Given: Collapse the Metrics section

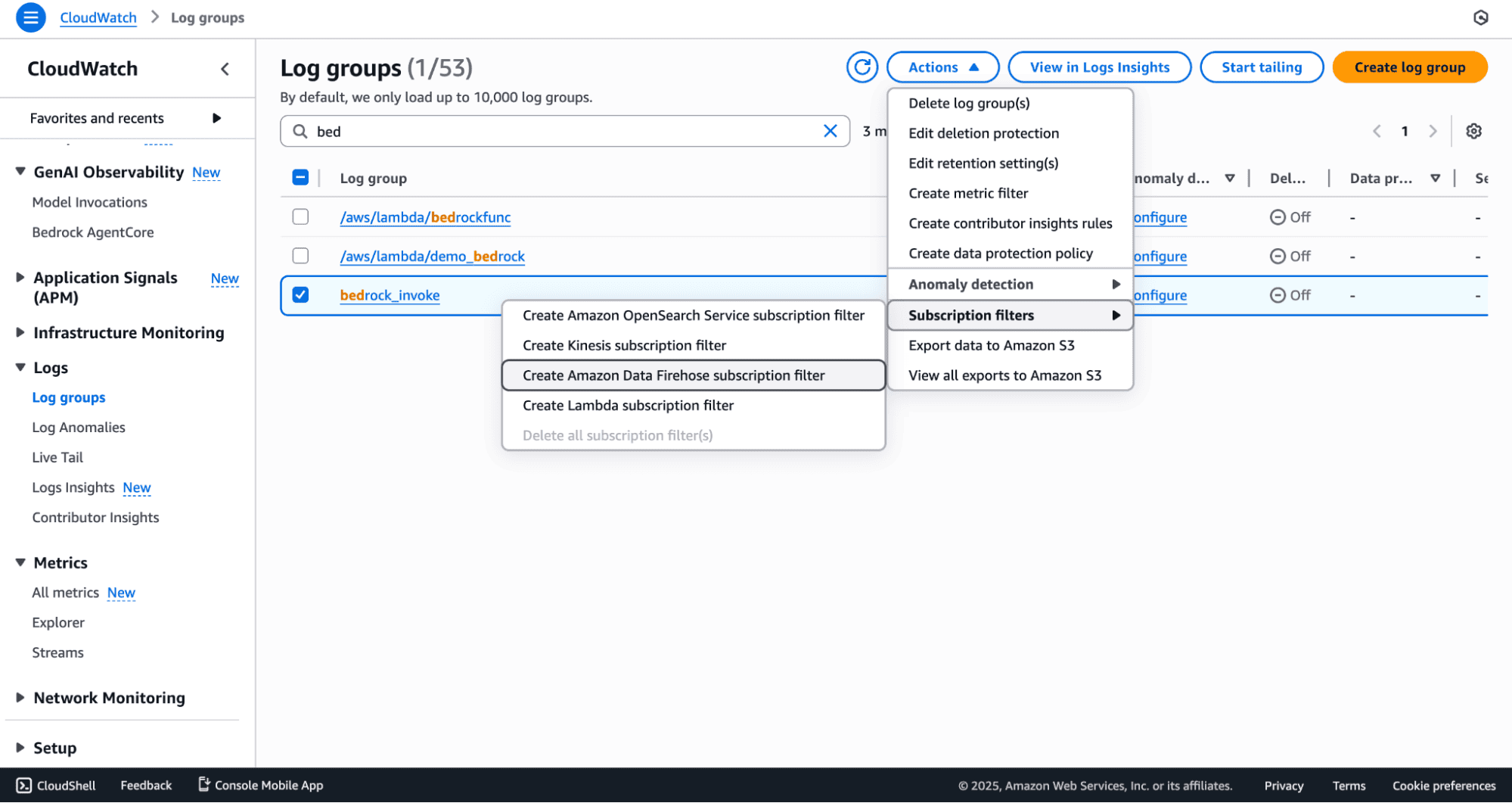Looking at the screenshot, I should coord(20,562).
